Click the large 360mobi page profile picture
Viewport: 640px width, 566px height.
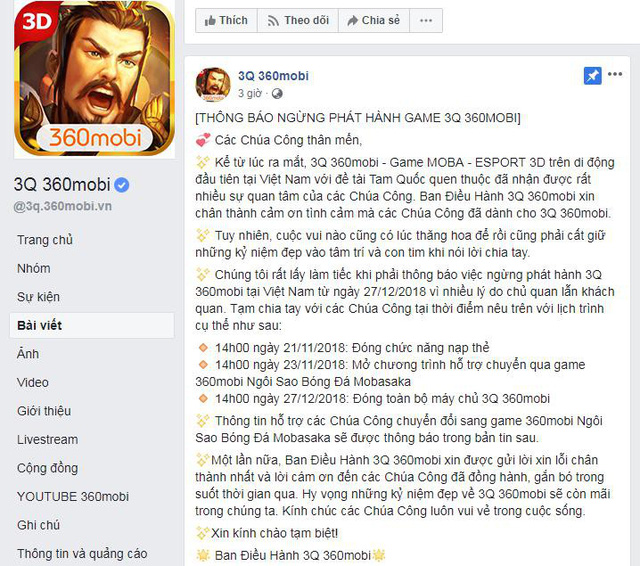click(x=94, y=79)
